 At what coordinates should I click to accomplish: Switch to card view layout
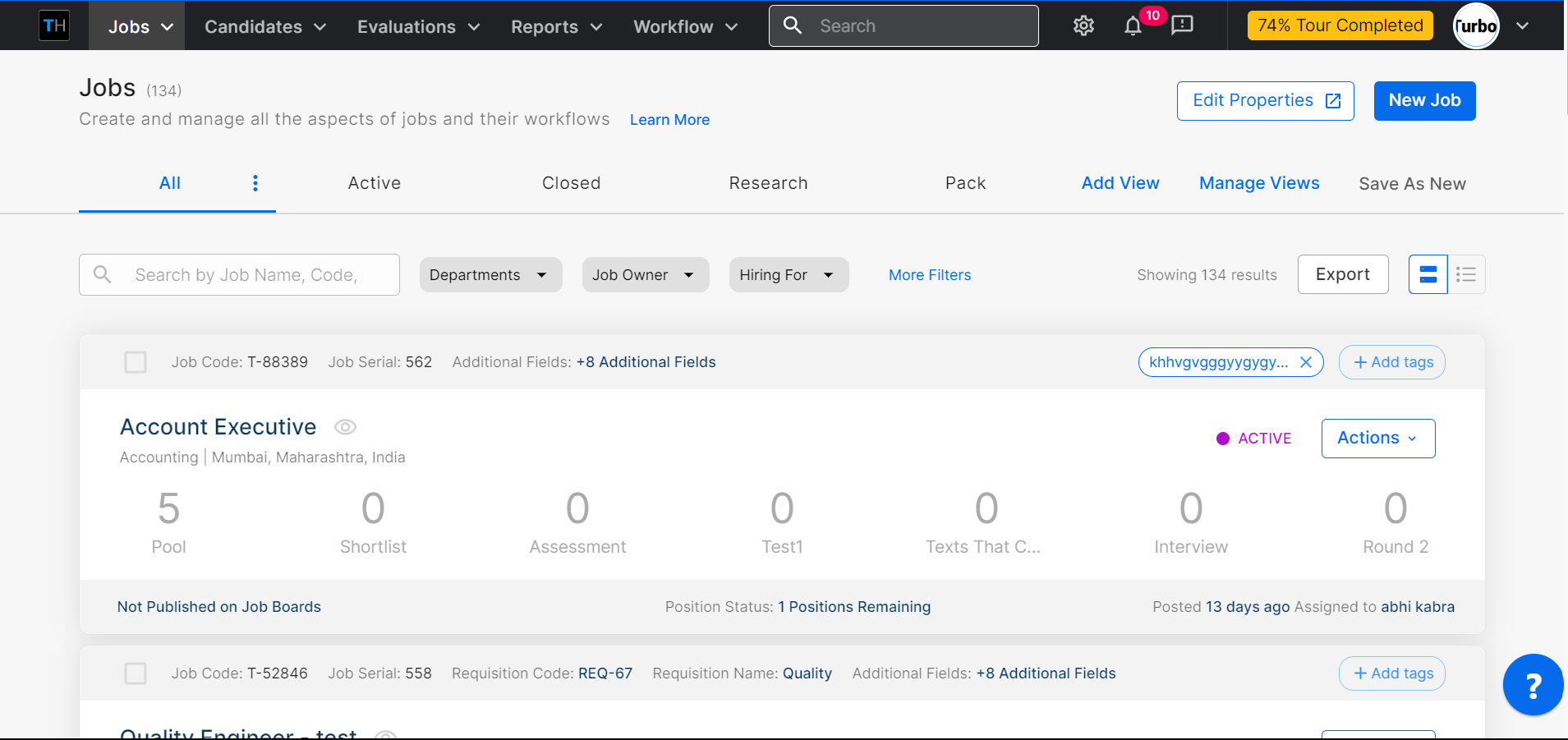point(1428,274)
